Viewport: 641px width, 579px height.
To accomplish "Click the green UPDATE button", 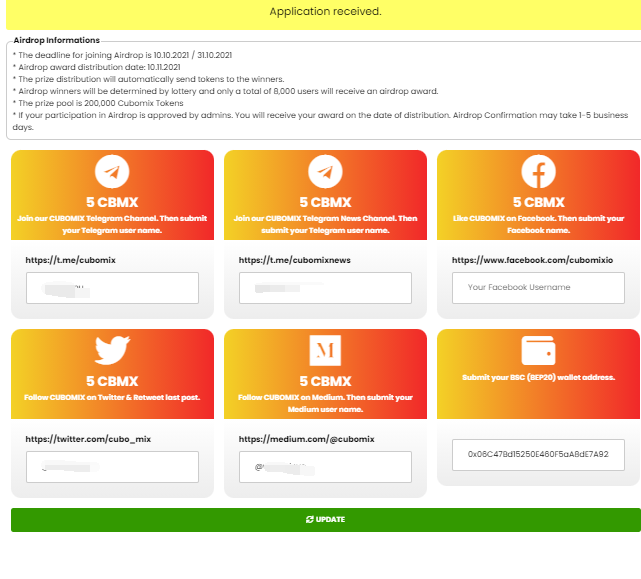I will pyautogui.click(x=326, y=520).
